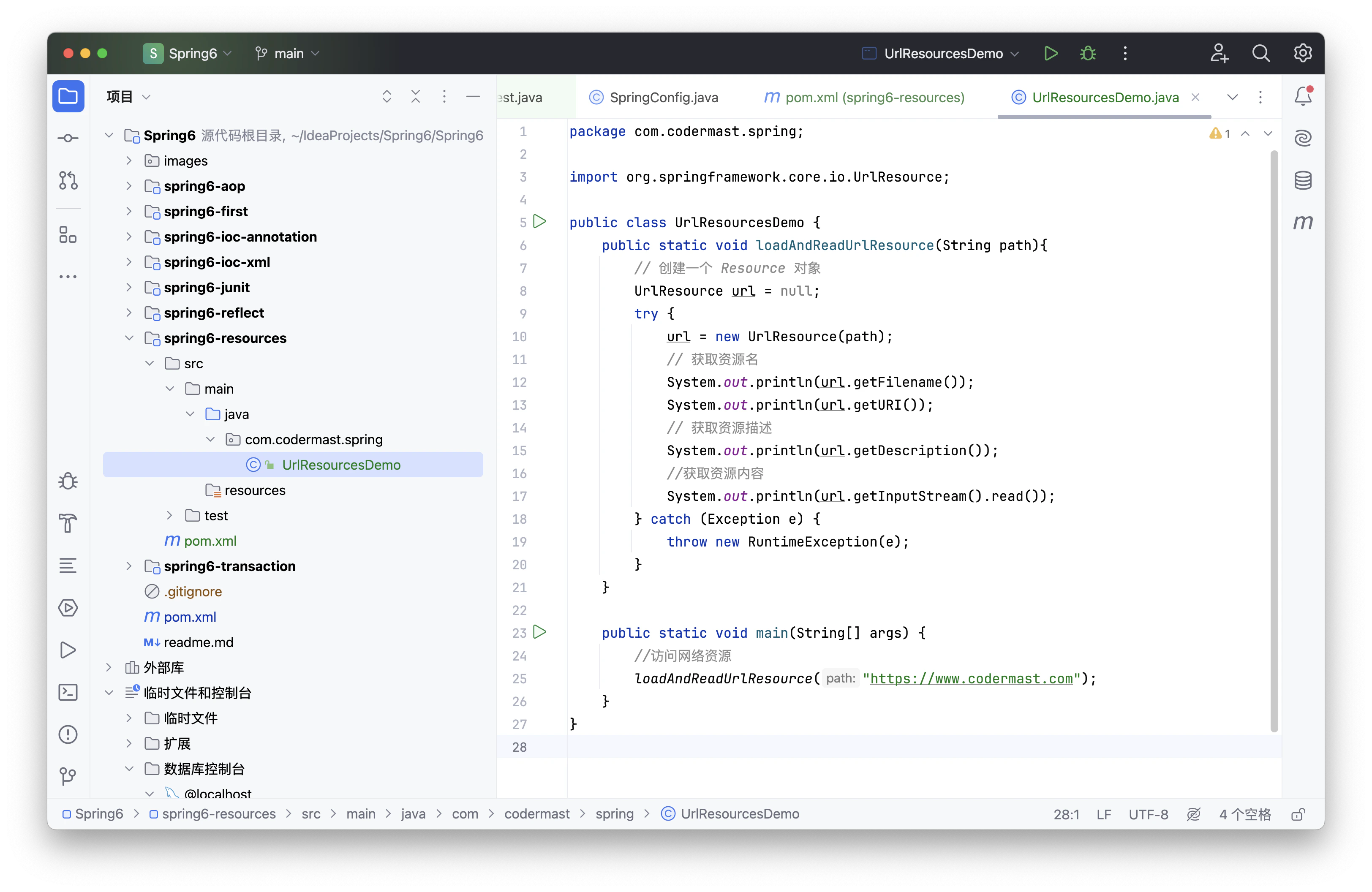
Task: Open the Terminal tool window
Action: click(x=68, y=692)
